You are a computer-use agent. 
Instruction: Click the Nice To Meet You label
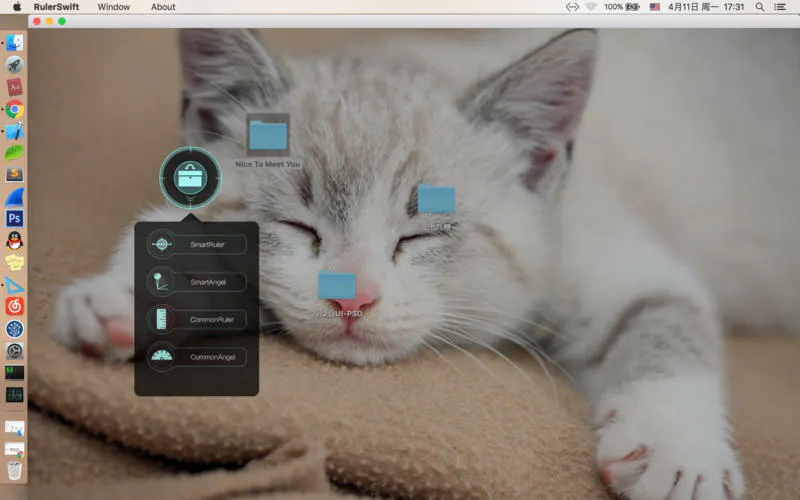pyautogui.click(x=268, y=164)
